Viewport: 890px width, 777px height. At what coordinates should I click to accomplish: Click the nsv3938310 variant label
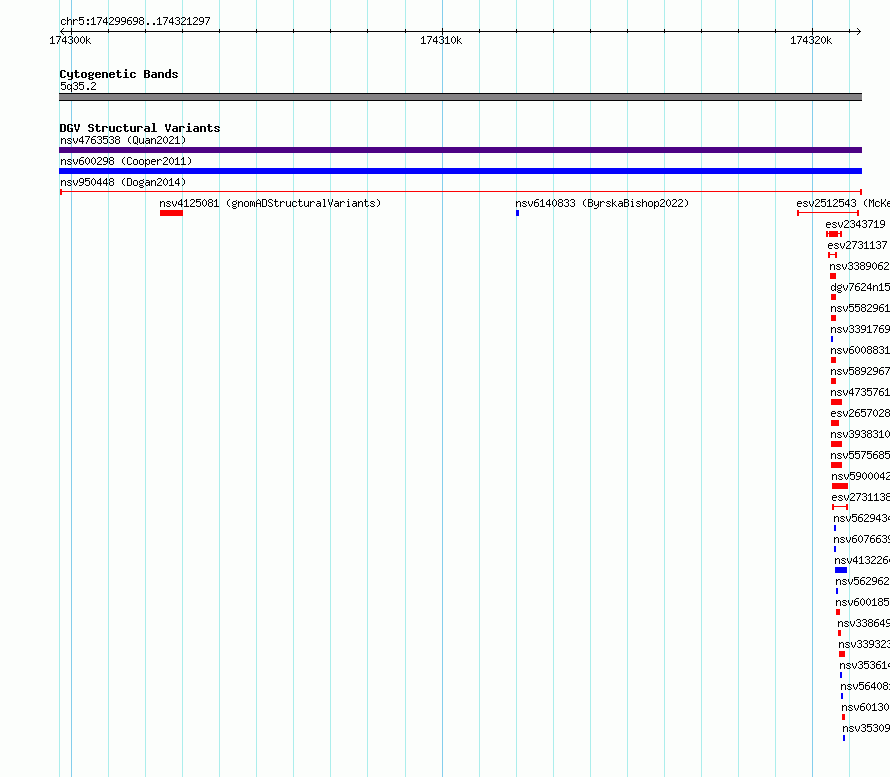(x=860, y=434)
